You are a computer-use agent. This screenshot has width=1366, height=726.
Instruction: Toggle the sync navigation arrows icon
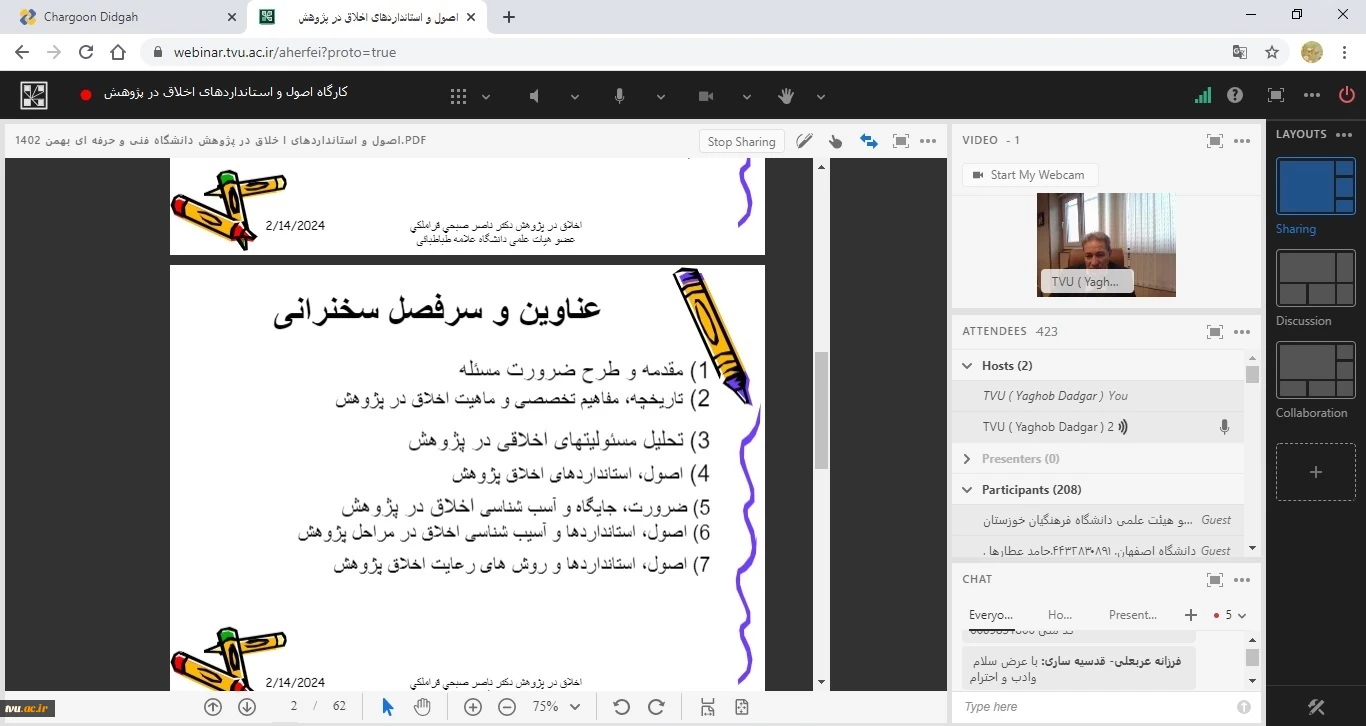coord(869,141)
